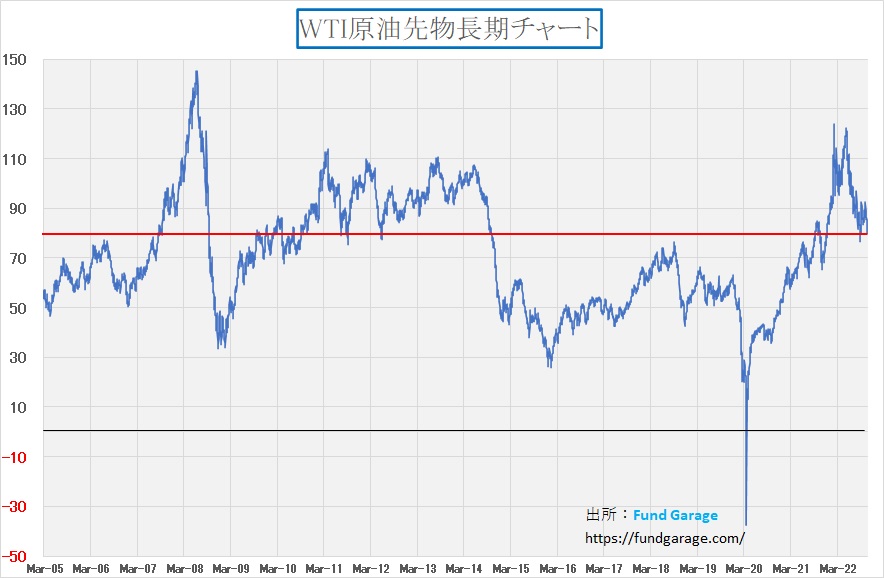Select the Mar-11 x-axis date label
884x578 pixels.
[324, 569]
